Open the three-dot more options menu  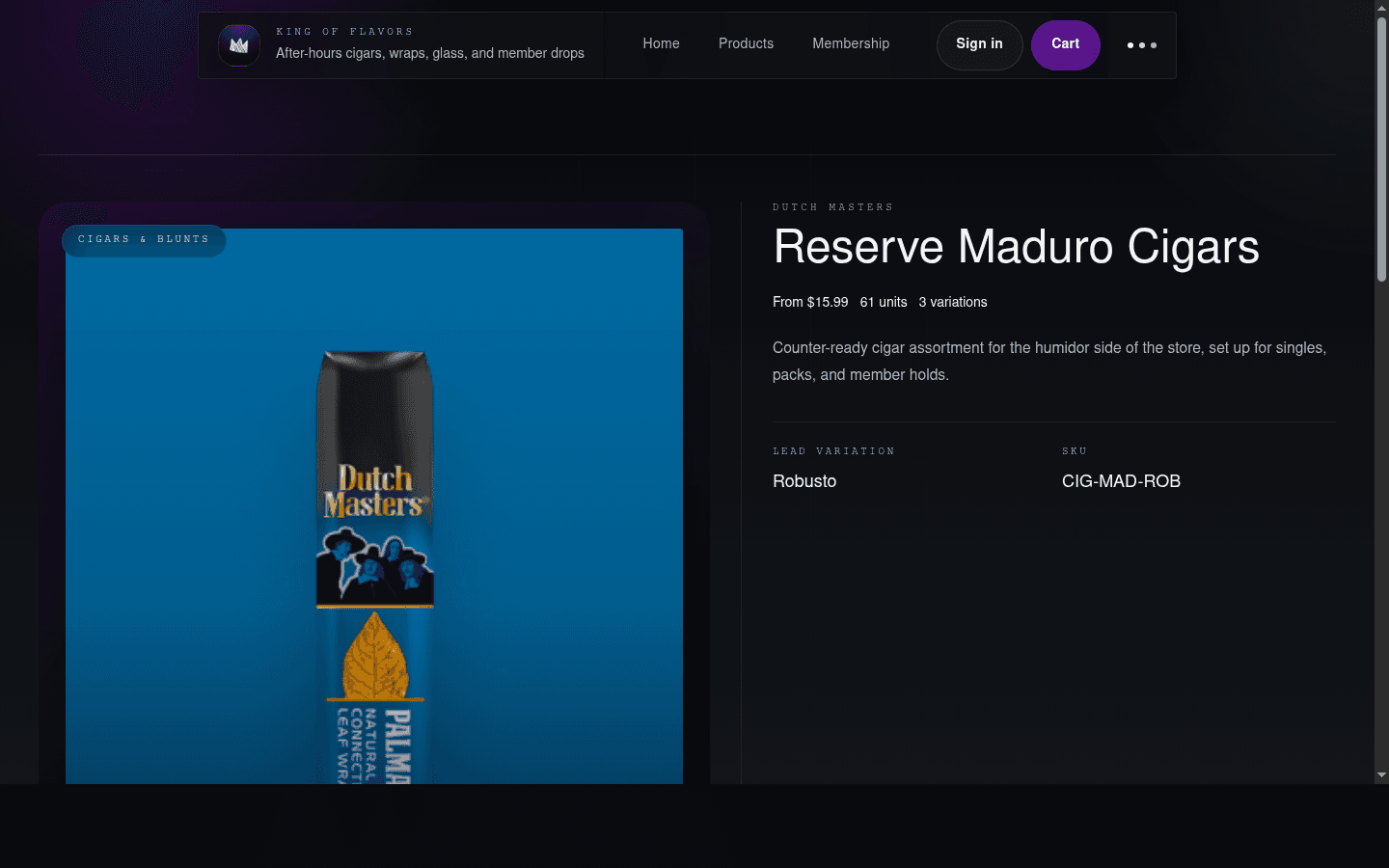pos(1142,45)
